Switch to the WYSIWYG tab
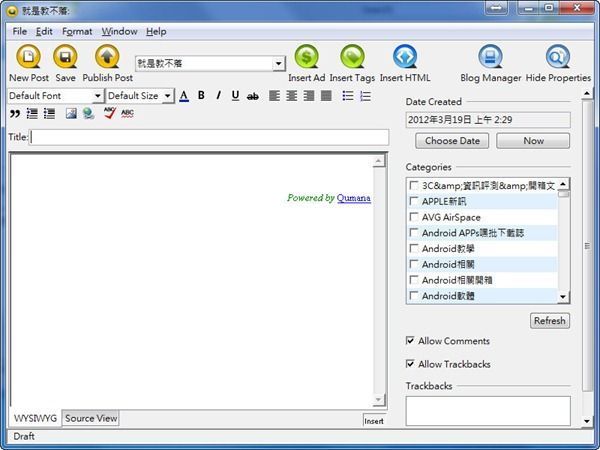The width and height of the screenshot is (600, 450). [x=35, y=418]
